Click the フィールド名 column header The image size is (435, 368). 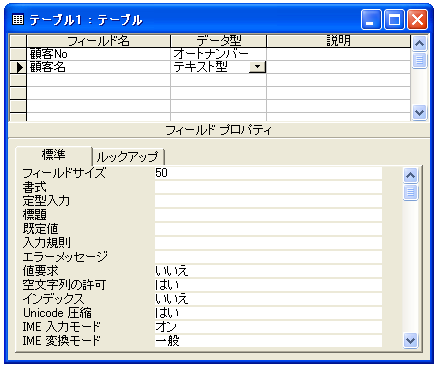98,41
